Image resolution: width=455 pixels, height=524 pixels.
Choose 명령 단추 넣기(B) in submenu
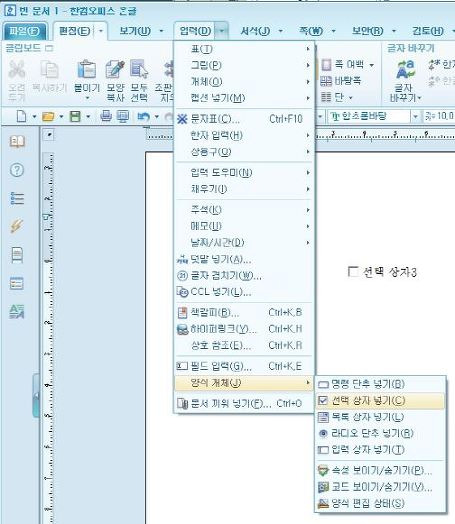380,384
